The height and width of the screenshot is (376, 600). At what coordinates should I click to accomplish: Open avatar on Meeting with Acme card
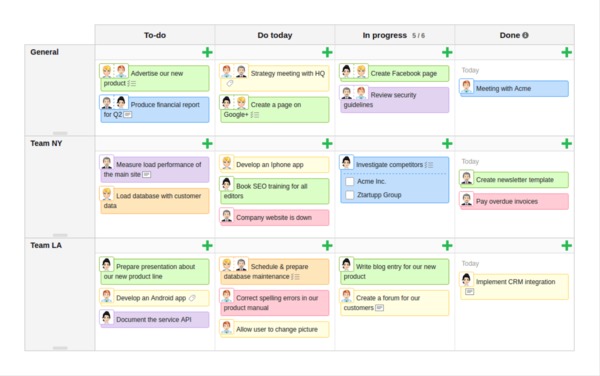[466, 86]
